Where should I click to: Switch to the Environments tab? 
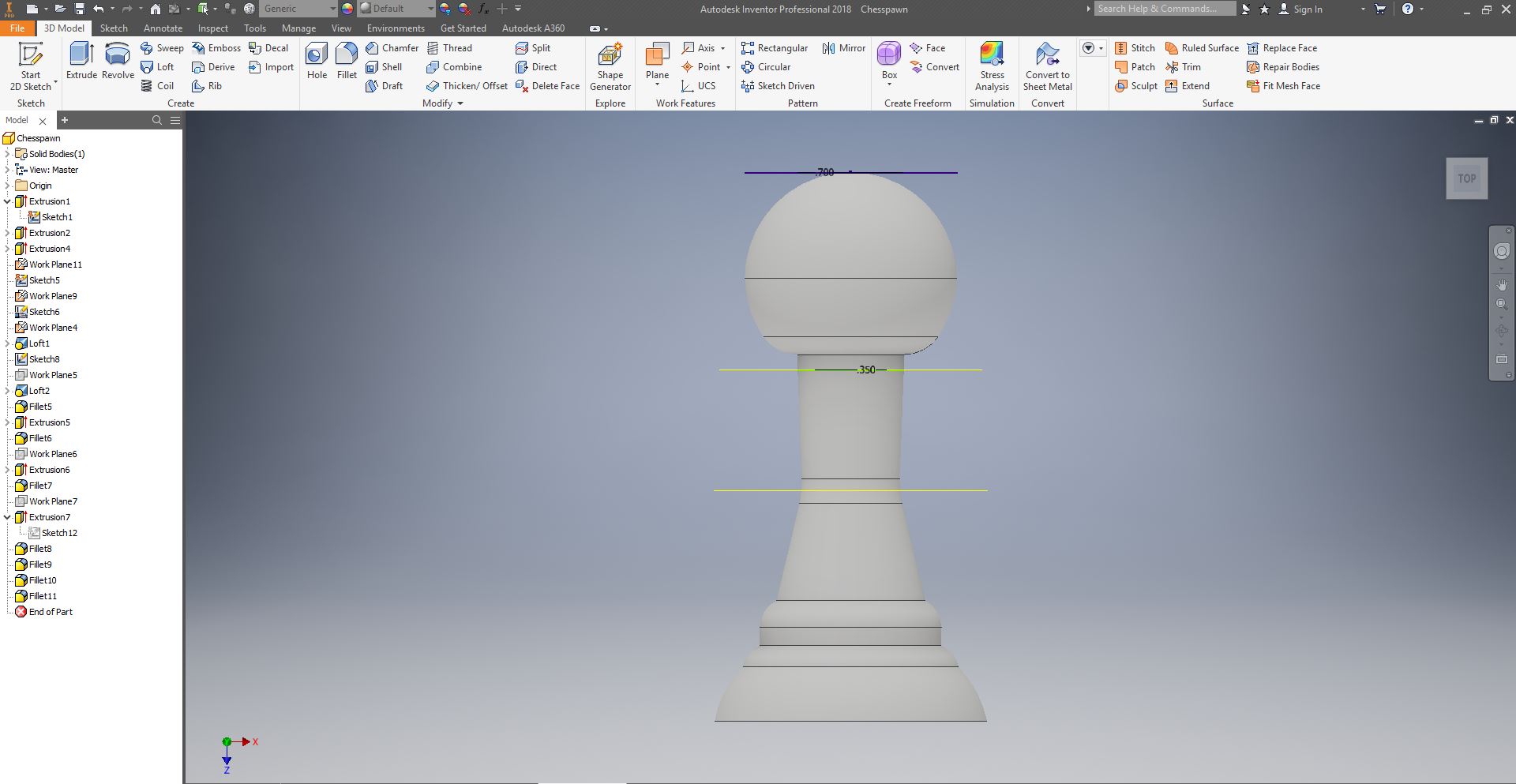(396, 28)
